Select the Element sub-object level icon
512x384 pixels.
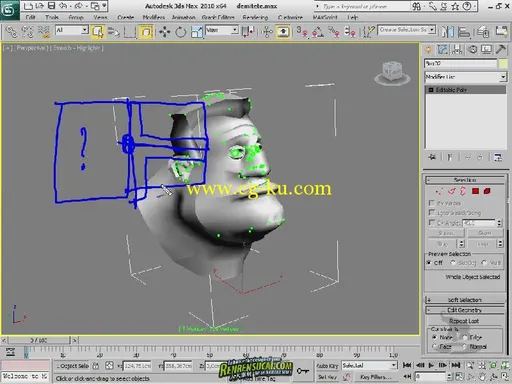point(487,191)
